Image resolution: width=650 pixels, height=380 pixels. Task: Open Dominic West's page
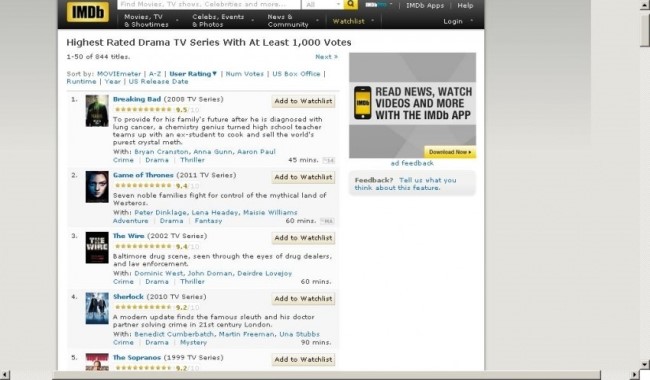pyautogui.click(x=159, y=274)
